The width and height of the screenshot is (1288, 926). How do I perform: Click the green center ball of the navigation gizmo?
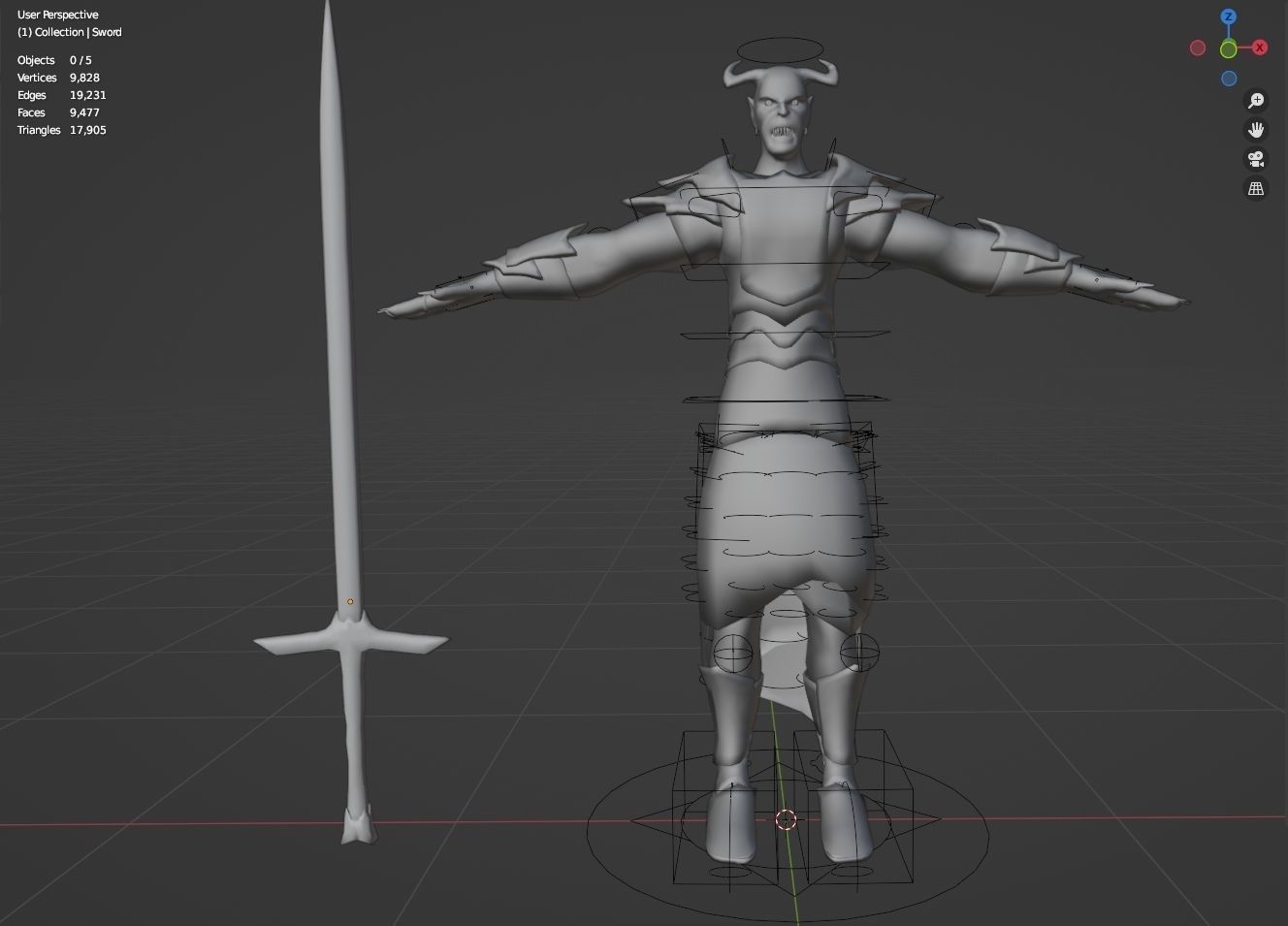(x=1228, y=48)
